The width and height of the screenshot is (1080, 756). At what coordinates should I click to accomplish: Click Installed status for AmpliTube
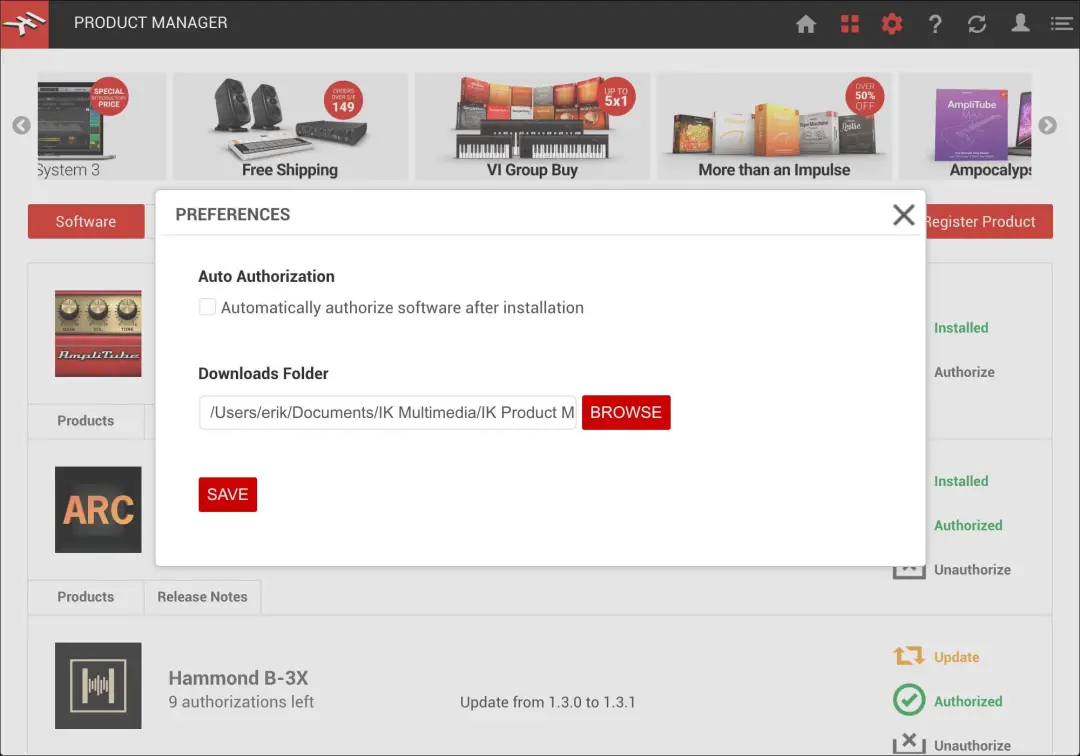961,328
